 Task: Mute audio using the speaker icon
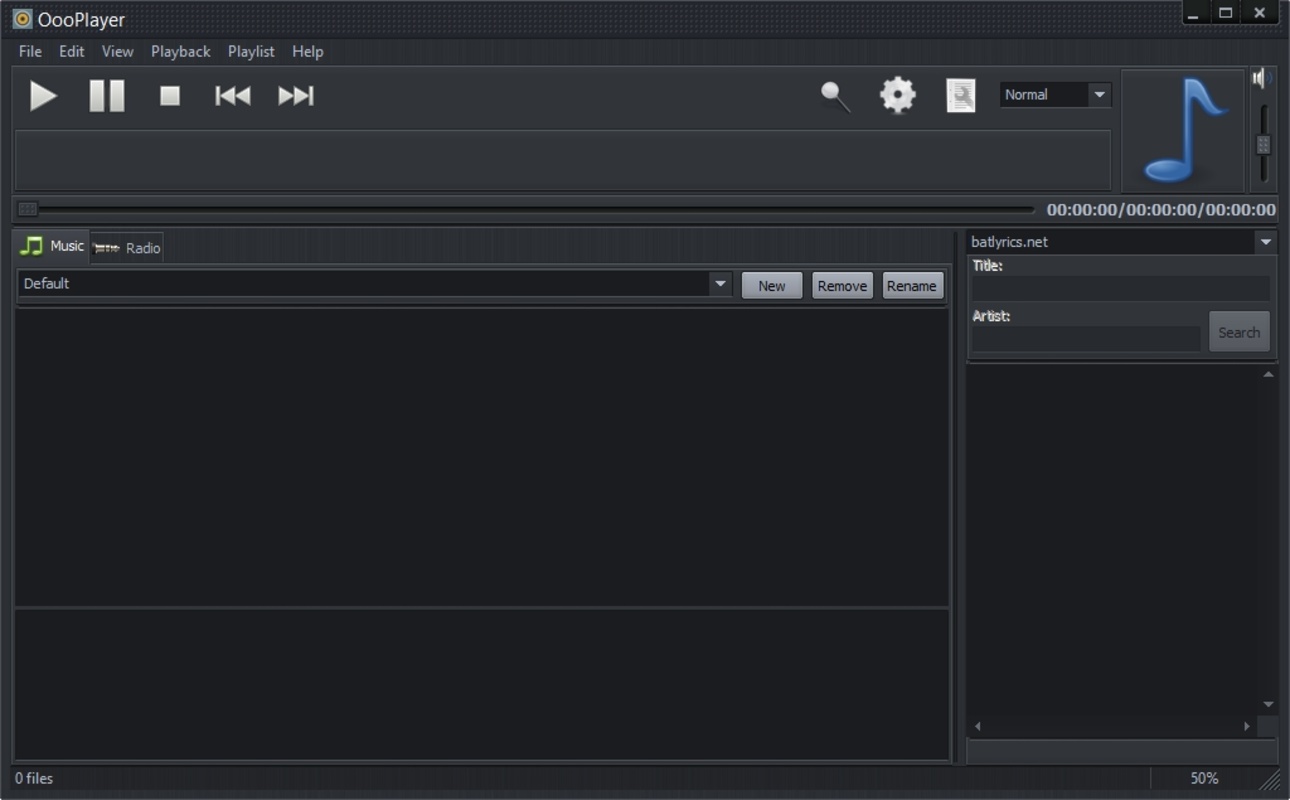click(x=1262, y=78)
